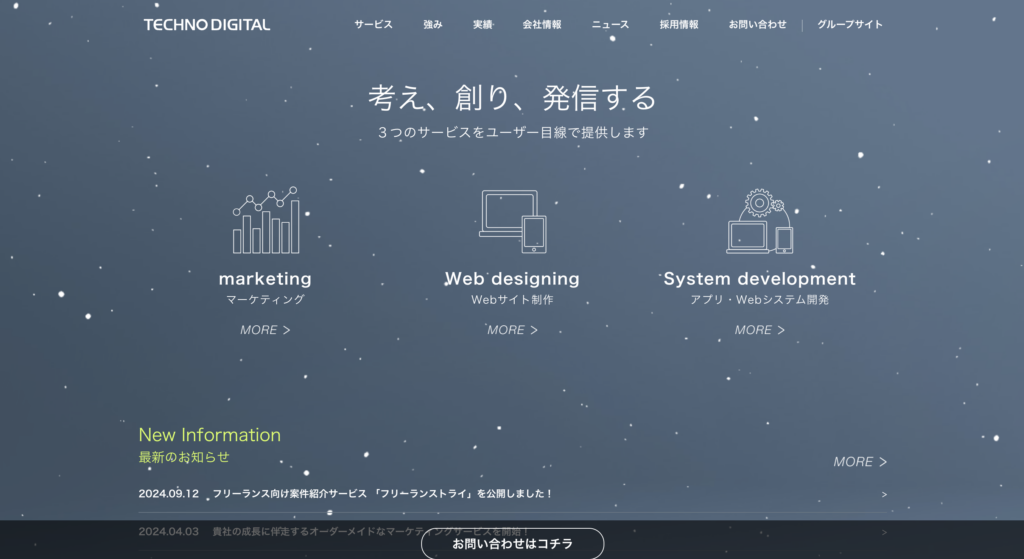Image resolution: width=1024 pixels, height=559 pixels.
Task: Click お問い合わせ in the header navigation
Action: pos(757,24)
